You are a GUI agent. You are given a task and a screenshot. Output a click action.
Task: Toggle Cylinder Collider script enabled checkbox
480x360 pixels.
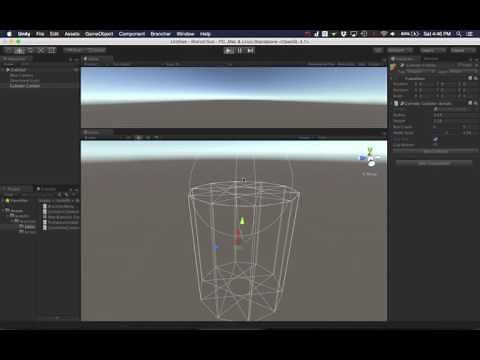(402, 104)
